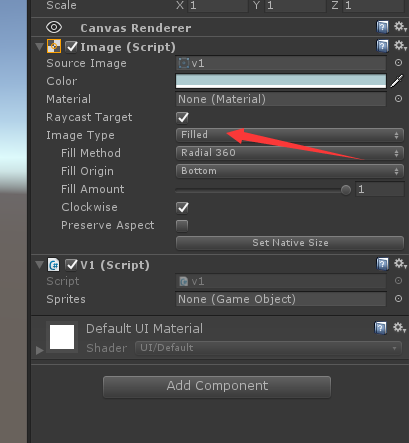Screen dimensions: 409x443
Task: Open the V1 (Script) gear settings menu
Action: coord(400,264)
